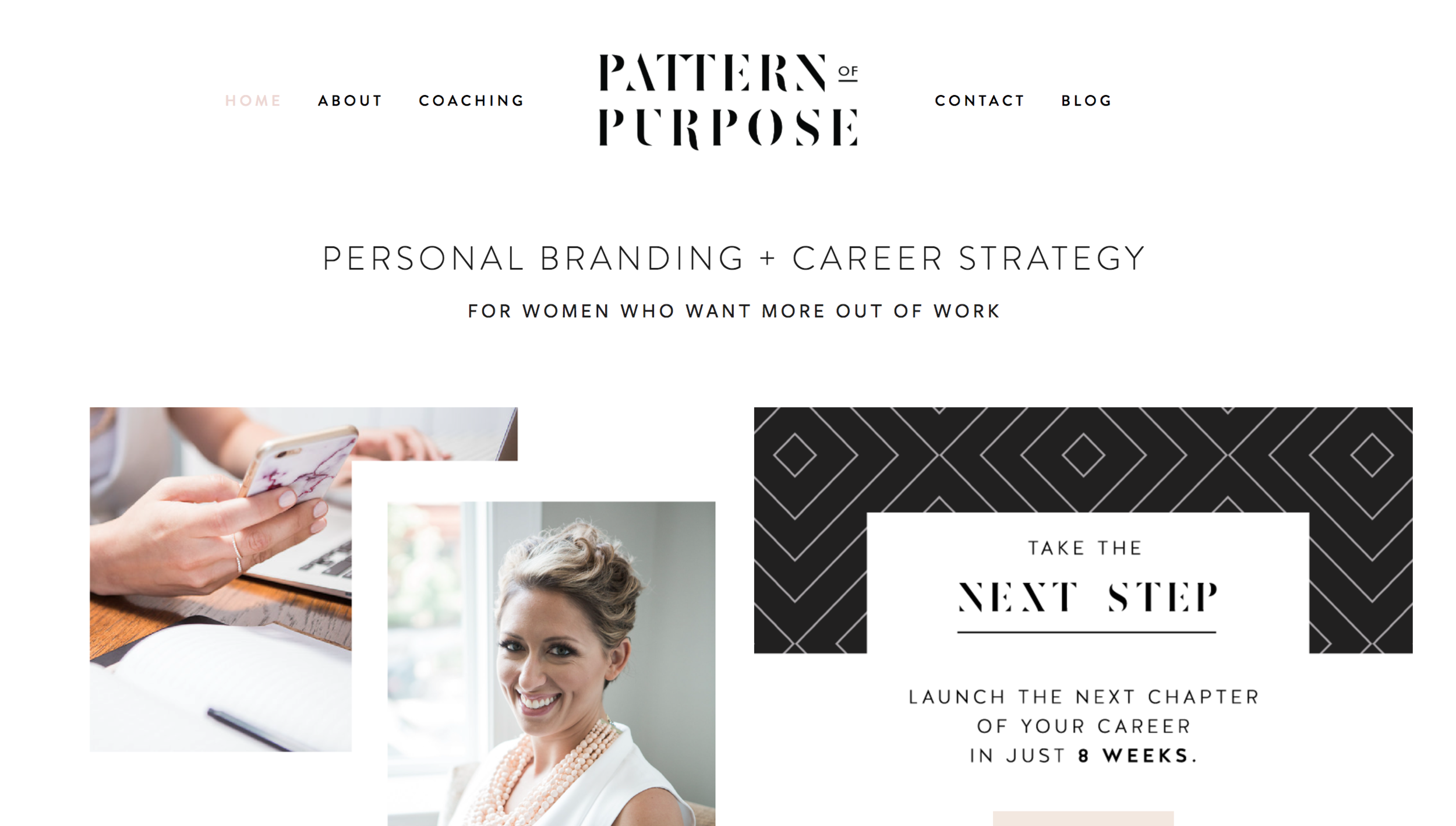This screenshot has height=826, width=1456.
Task: Click the bold 8 WEEKS text
Action: [x=1137, y=756]
